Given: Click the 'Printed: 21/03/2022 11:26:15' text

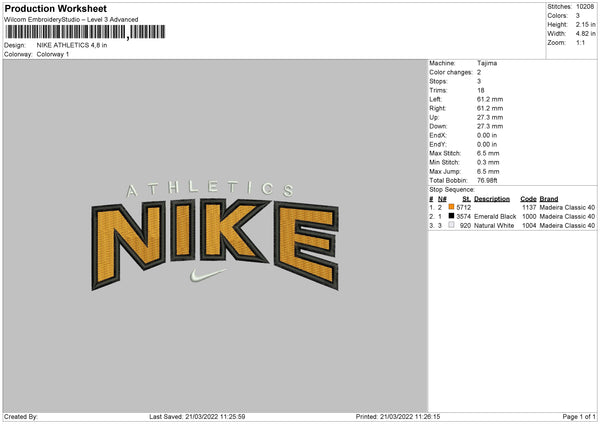Looking at the screenshot, I should click(398, 417).
